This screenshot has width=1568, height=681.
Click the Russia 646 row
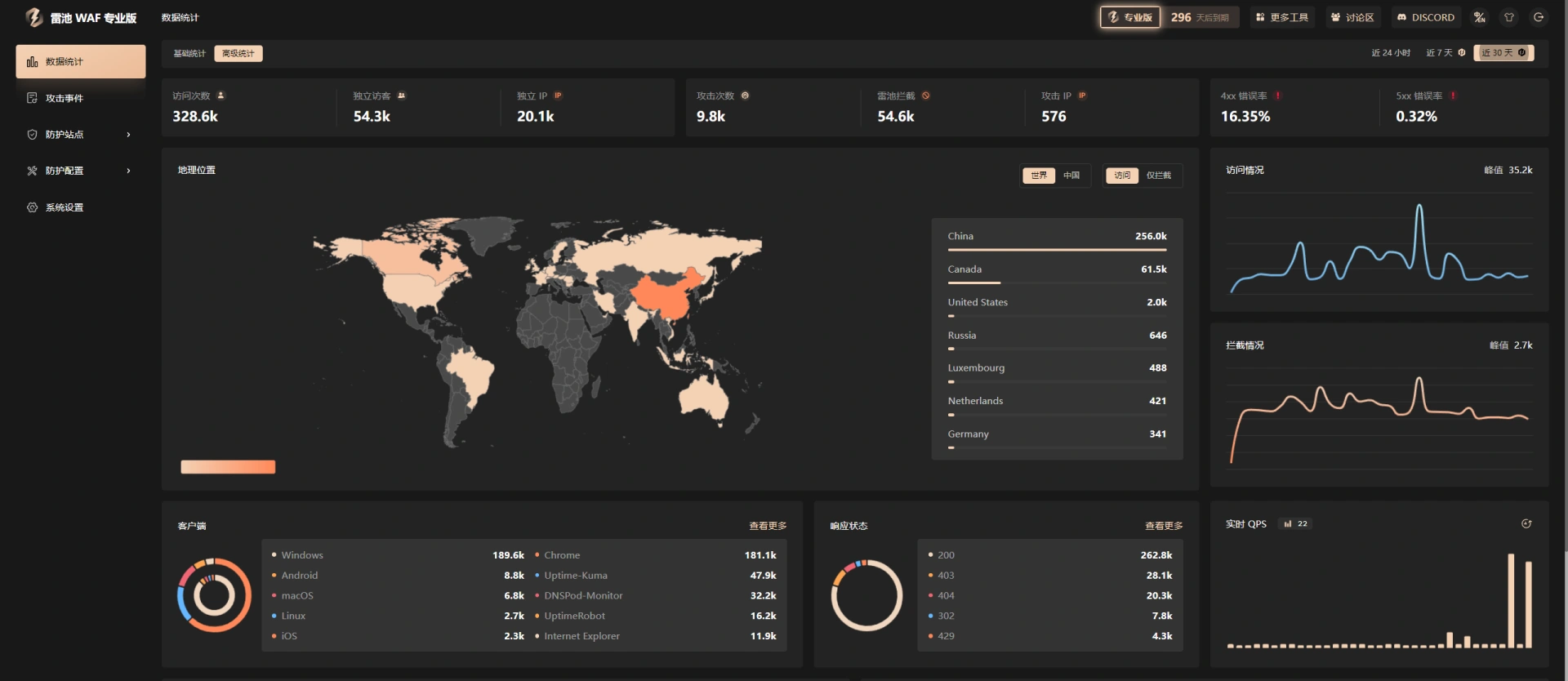pos(1057,340)
